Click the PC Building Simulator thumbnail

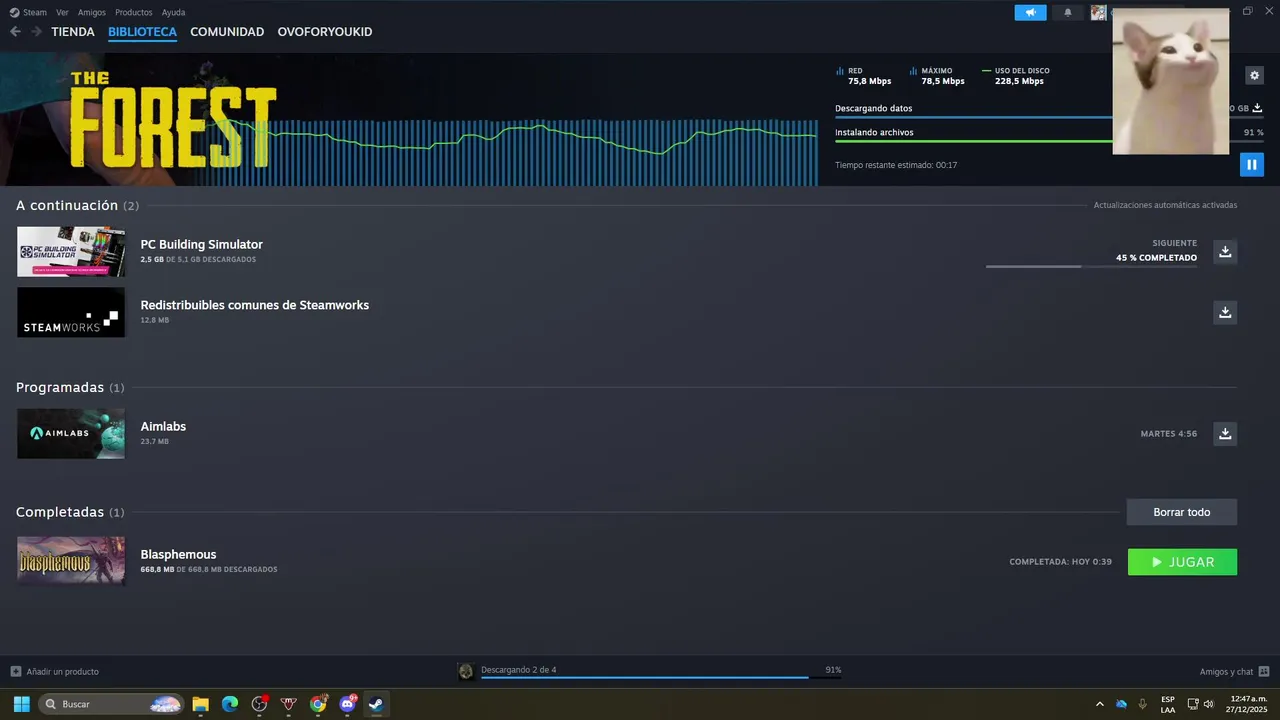click(x=71, y=251)
